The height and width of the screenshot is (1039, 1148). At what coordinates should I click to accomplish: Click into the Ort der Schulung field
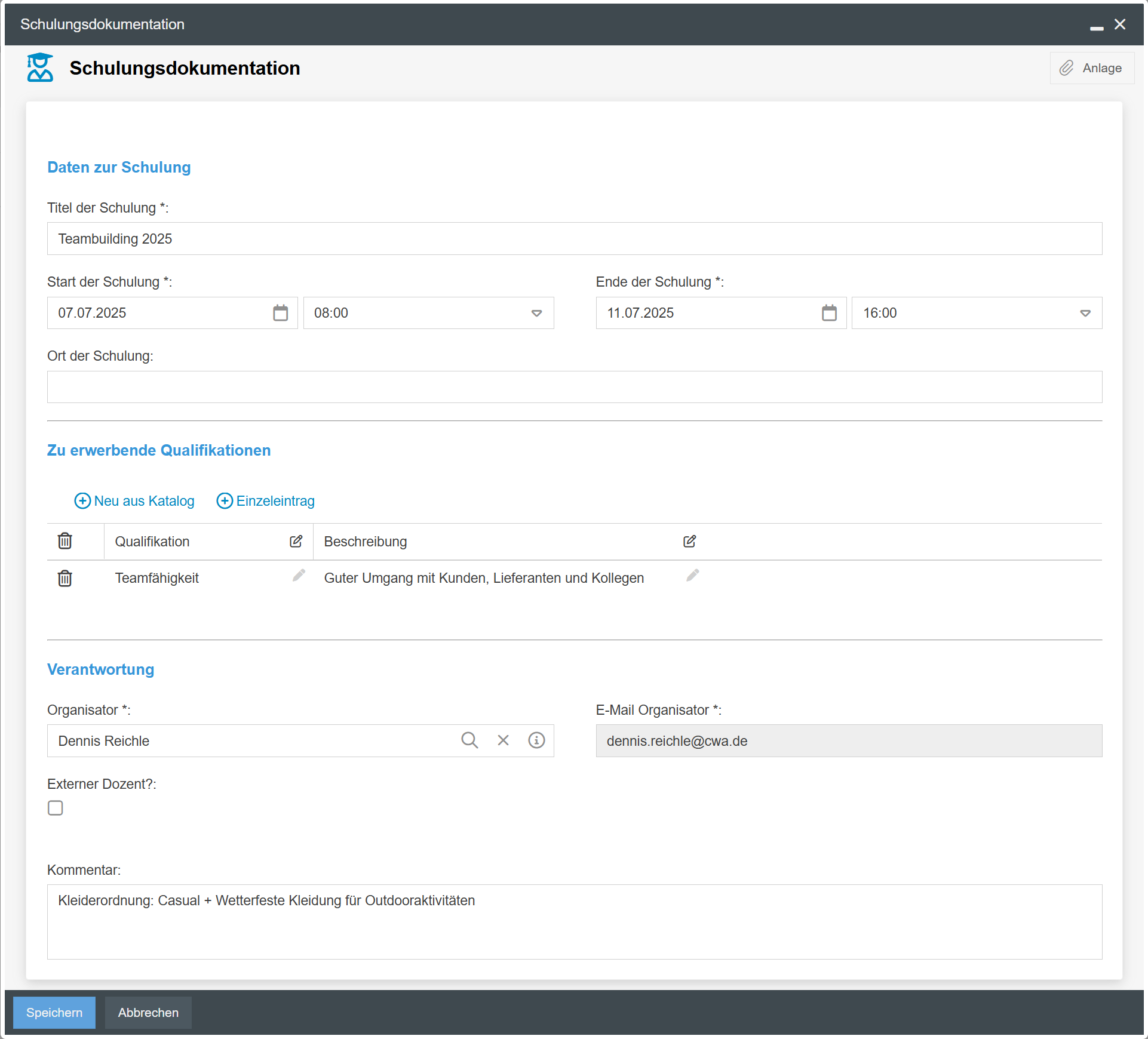pos(574,387)
